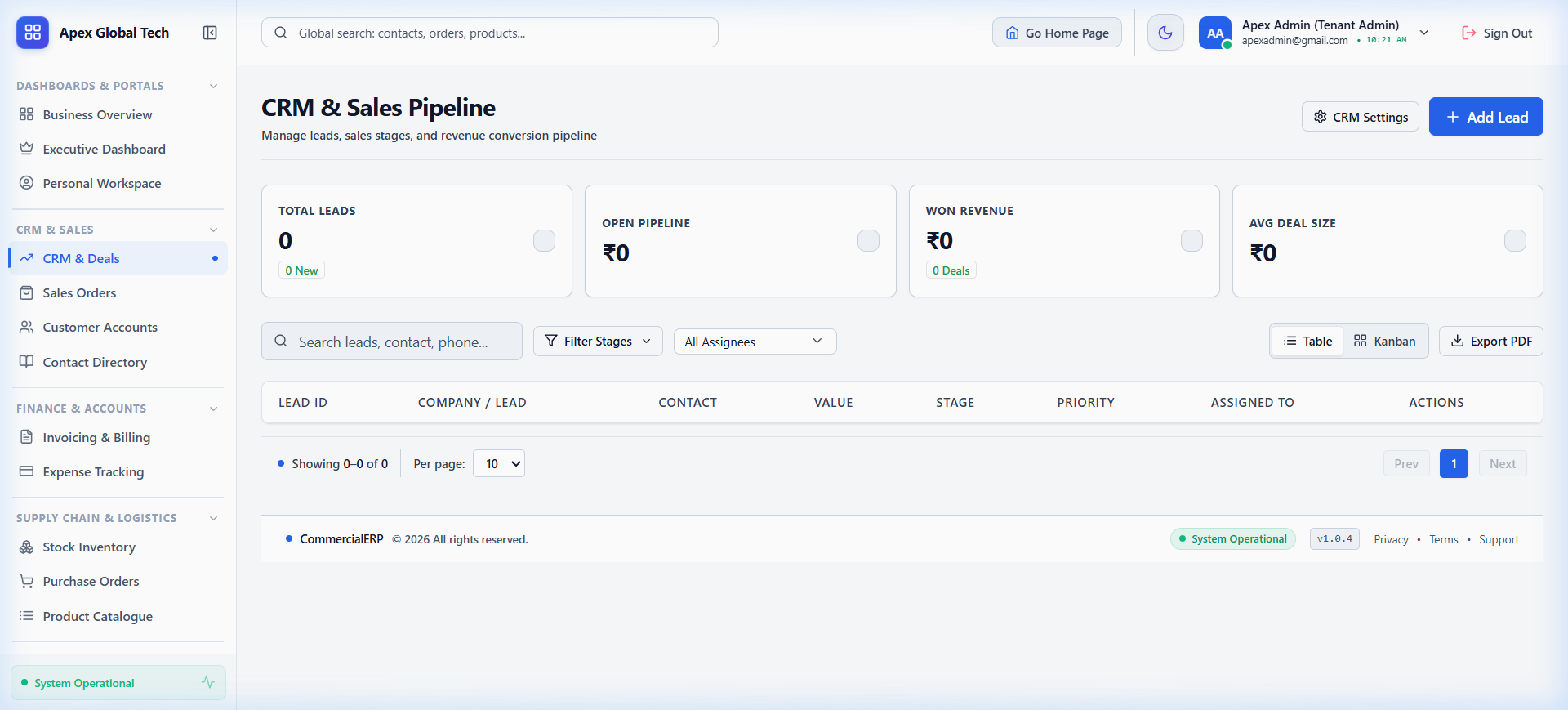This screenshot has height=710, width=1568.
Task: Open the All Assignees dropdown
Action: [755, 342]
